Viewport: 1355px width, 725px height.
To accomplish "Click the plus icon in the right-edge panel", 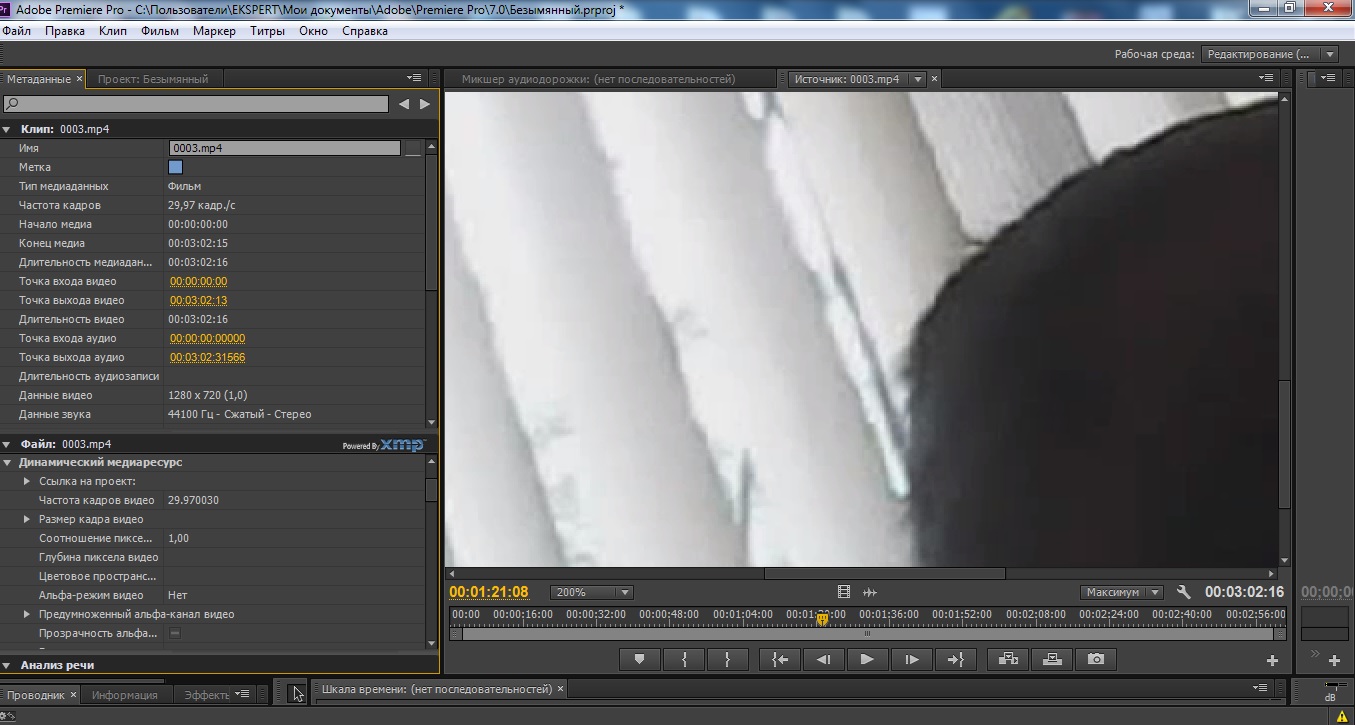I will coord(1334,660).
